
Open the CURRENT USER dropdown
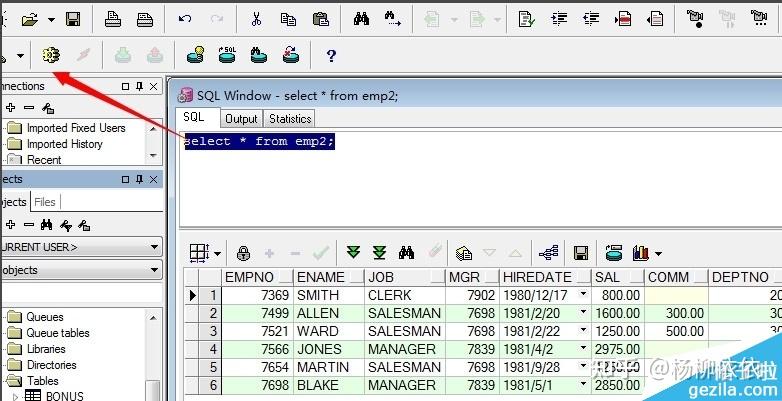tap(154, 247)
